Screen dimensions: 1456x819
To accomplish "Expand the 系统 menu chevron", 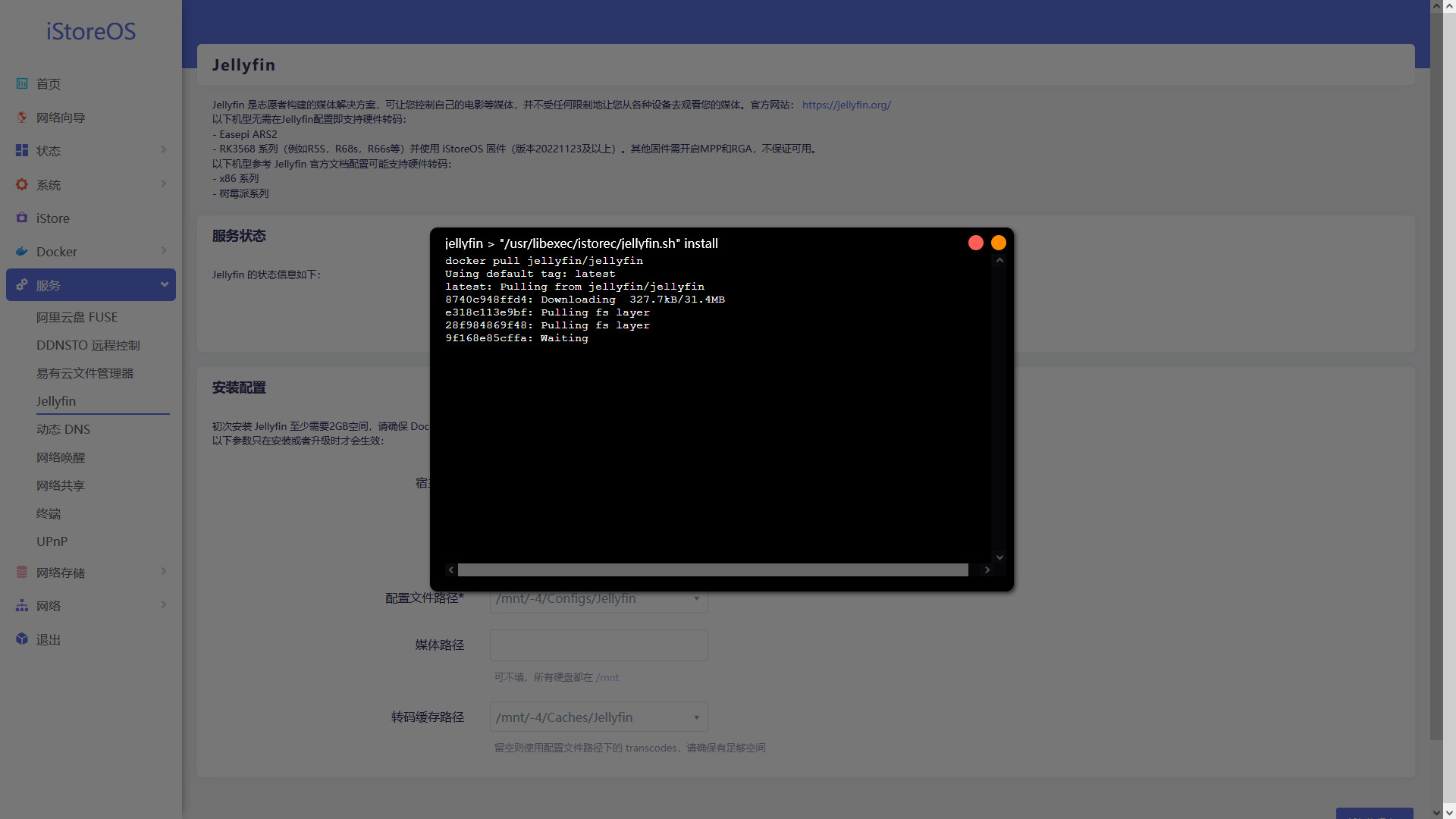I will 164,184.
